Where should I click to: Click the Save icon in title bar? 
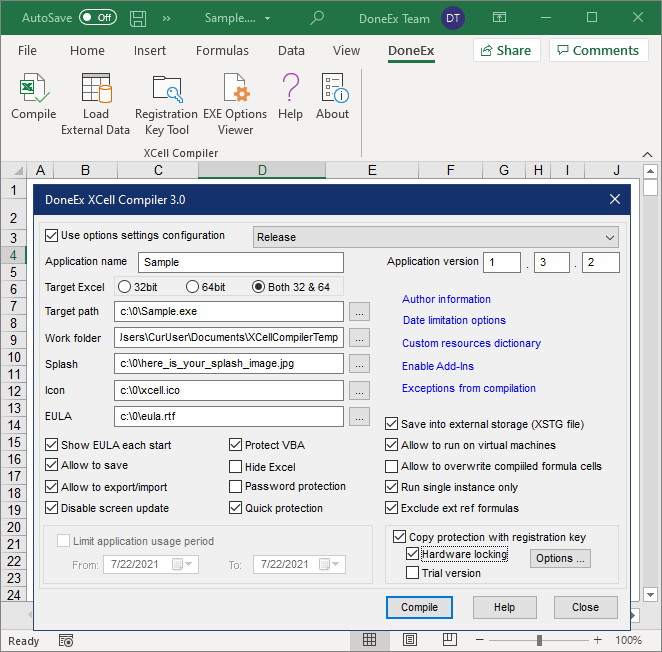pos(138,18)
